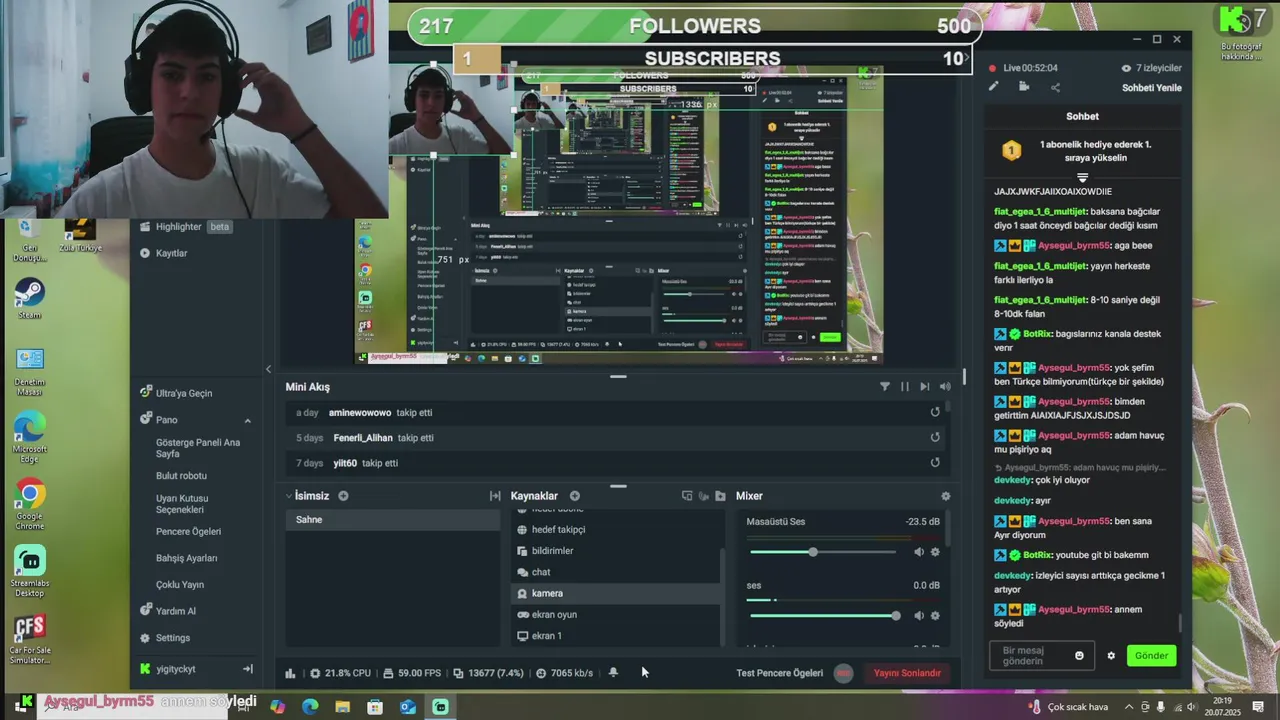
Task: Open the scene transitions icon
Action: (x=495, y=496)
